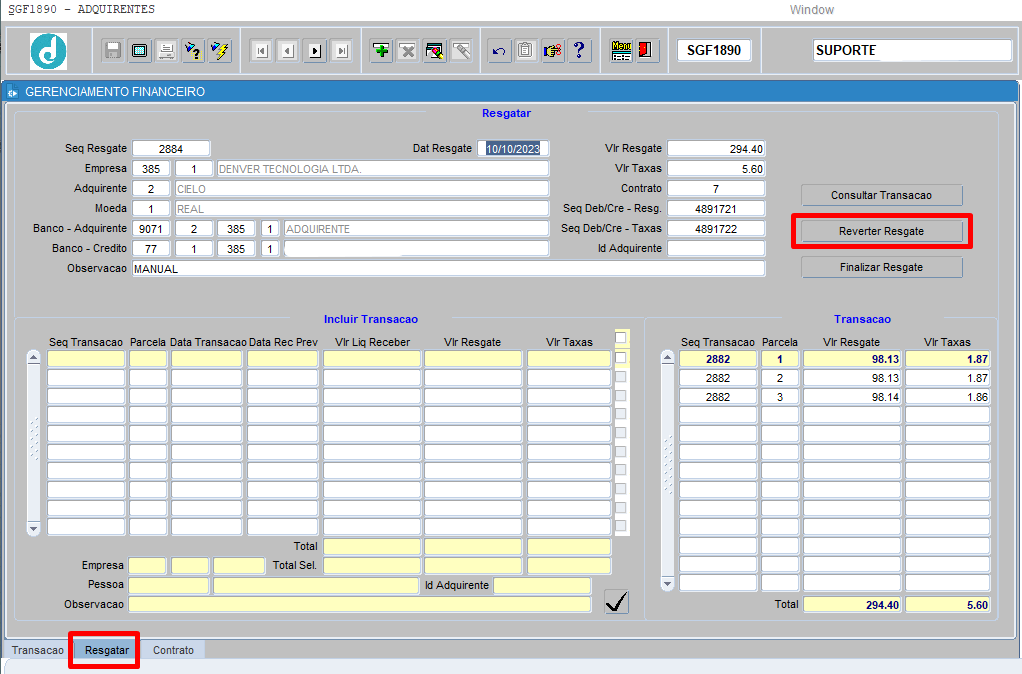This screenshot has height=674, width=1022.
Task: Click the Banco - Adquirente field 9071
Action: click(x=151, y=229)
